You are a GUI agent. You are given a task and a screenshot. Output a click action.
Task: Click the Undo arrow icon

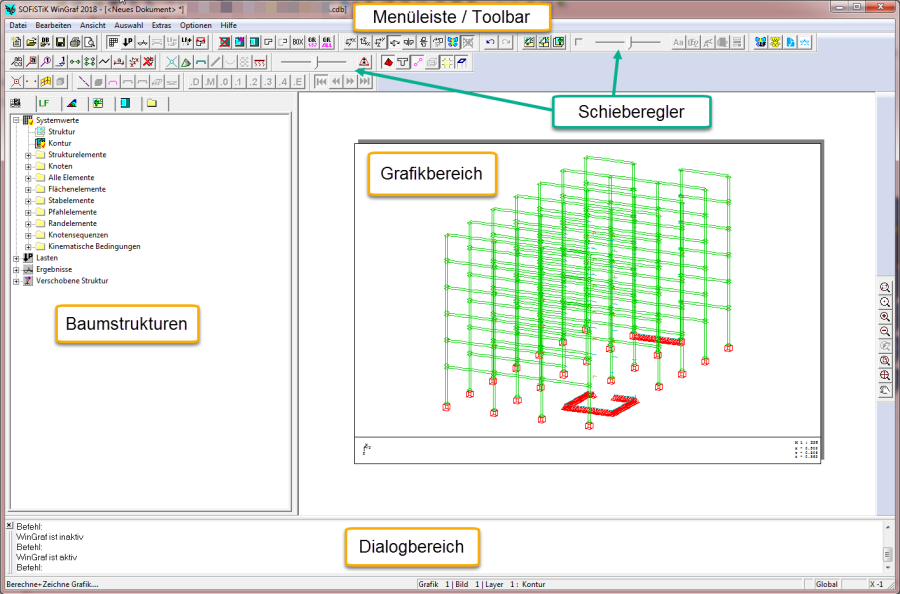[490, 42]
